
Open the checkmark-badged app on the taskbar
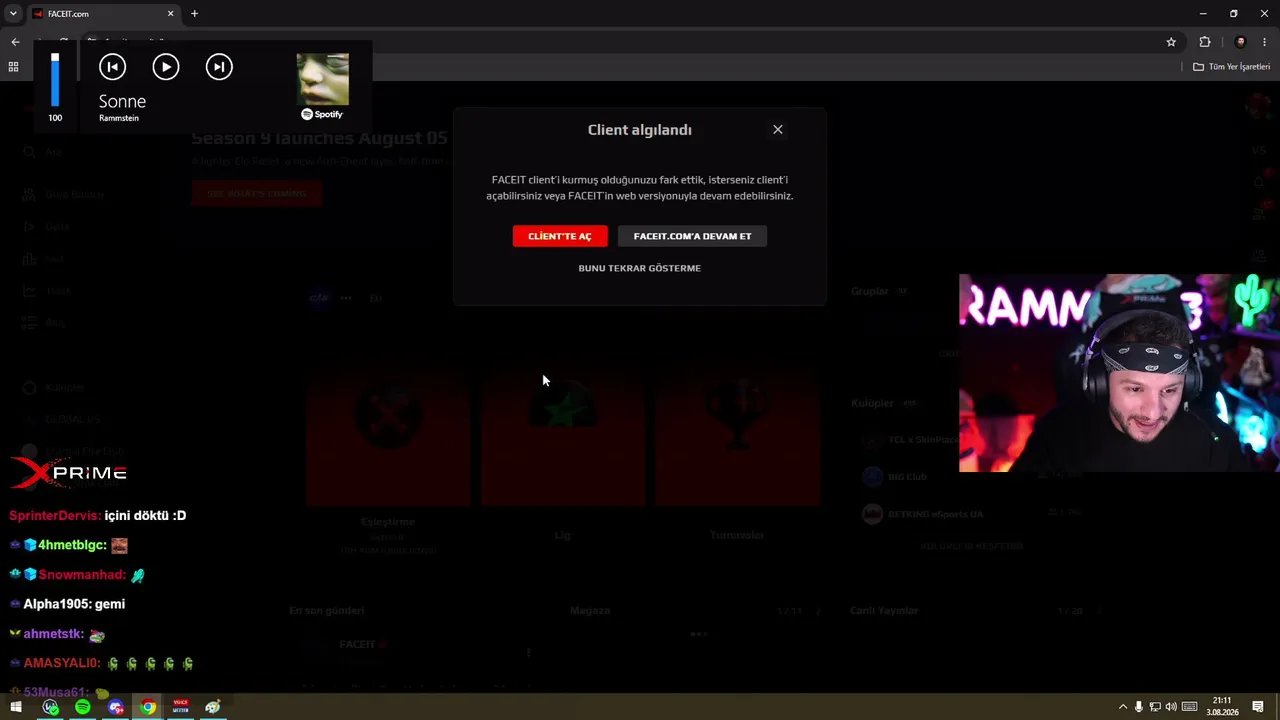50,707
